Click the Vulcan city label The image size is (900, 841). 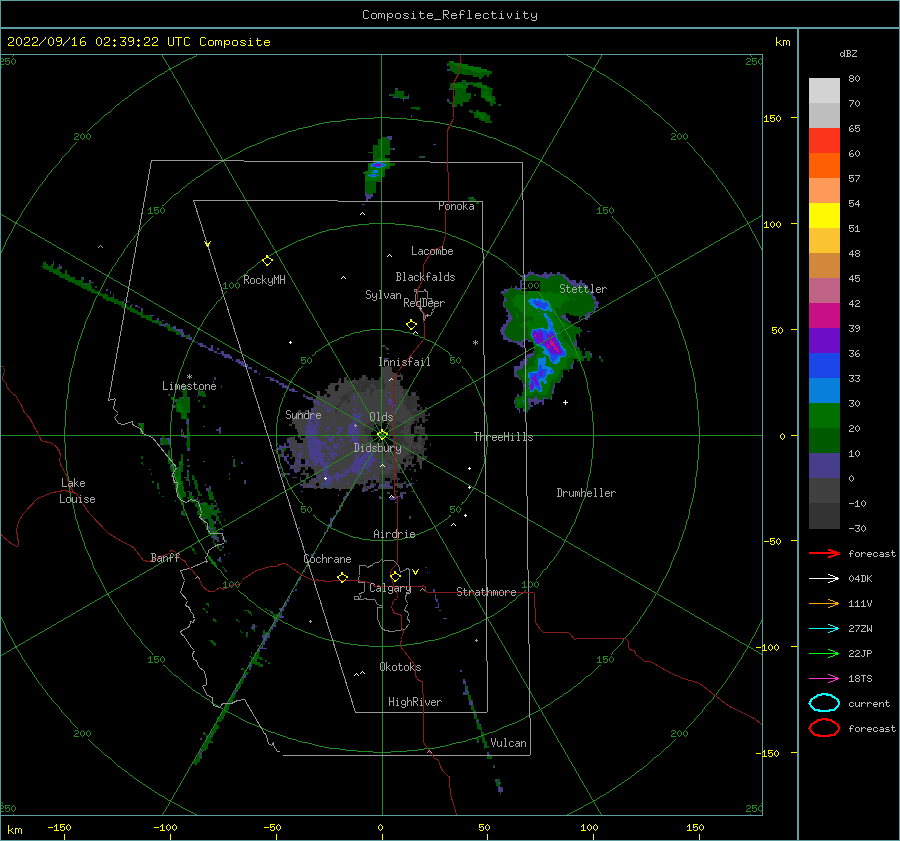[x=508, y=743]
